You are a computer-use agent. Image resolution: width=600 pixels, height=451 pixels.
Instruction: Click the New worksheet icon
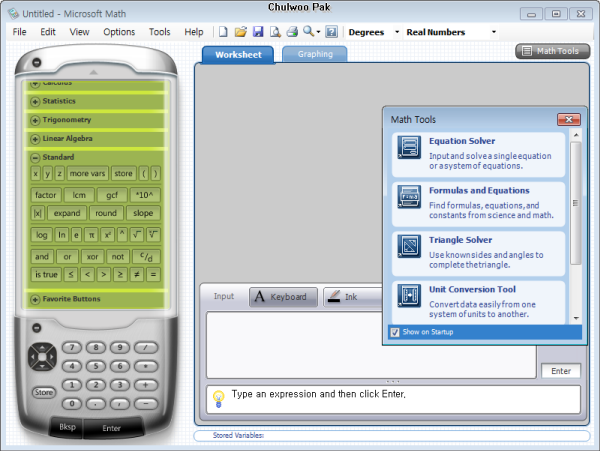(x=223, y=32)
